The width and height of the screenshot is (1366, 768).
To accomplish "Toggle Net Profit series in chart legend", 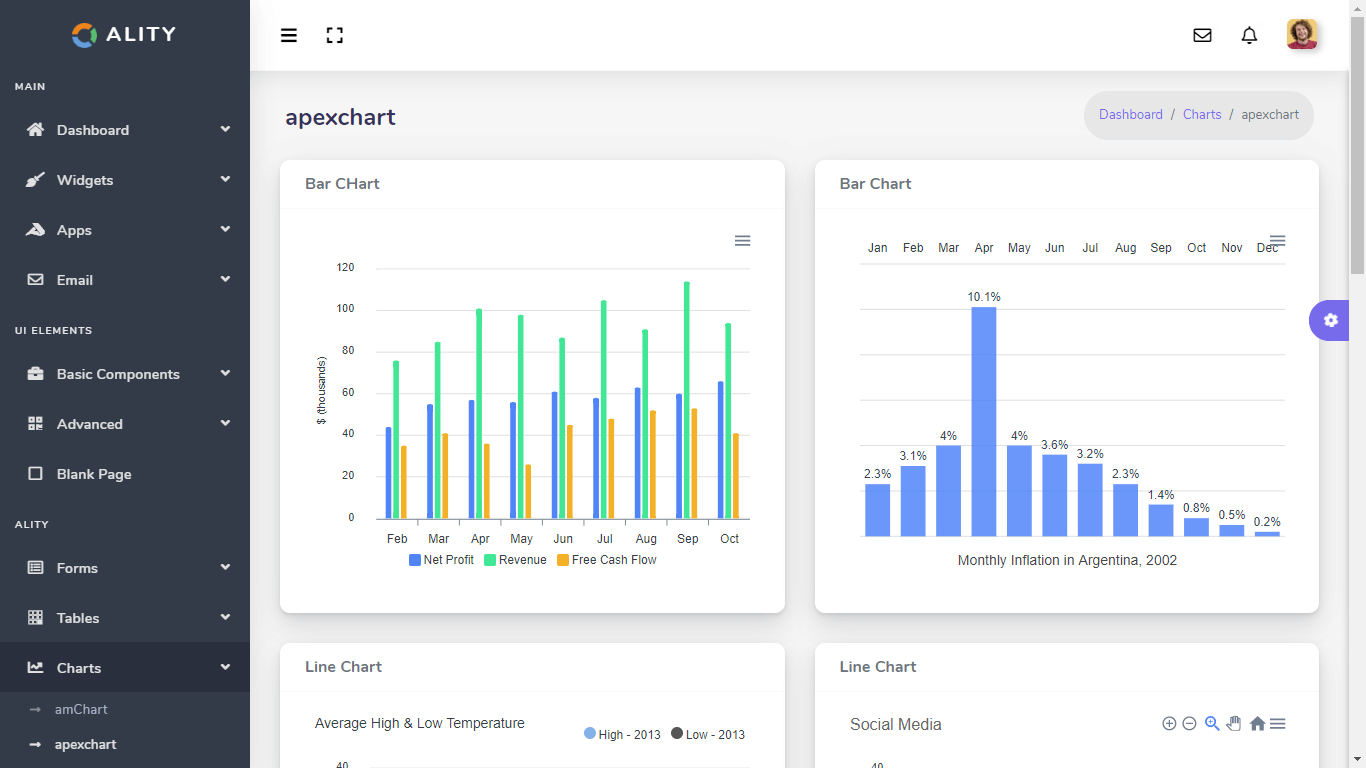I will pos(441,560).
